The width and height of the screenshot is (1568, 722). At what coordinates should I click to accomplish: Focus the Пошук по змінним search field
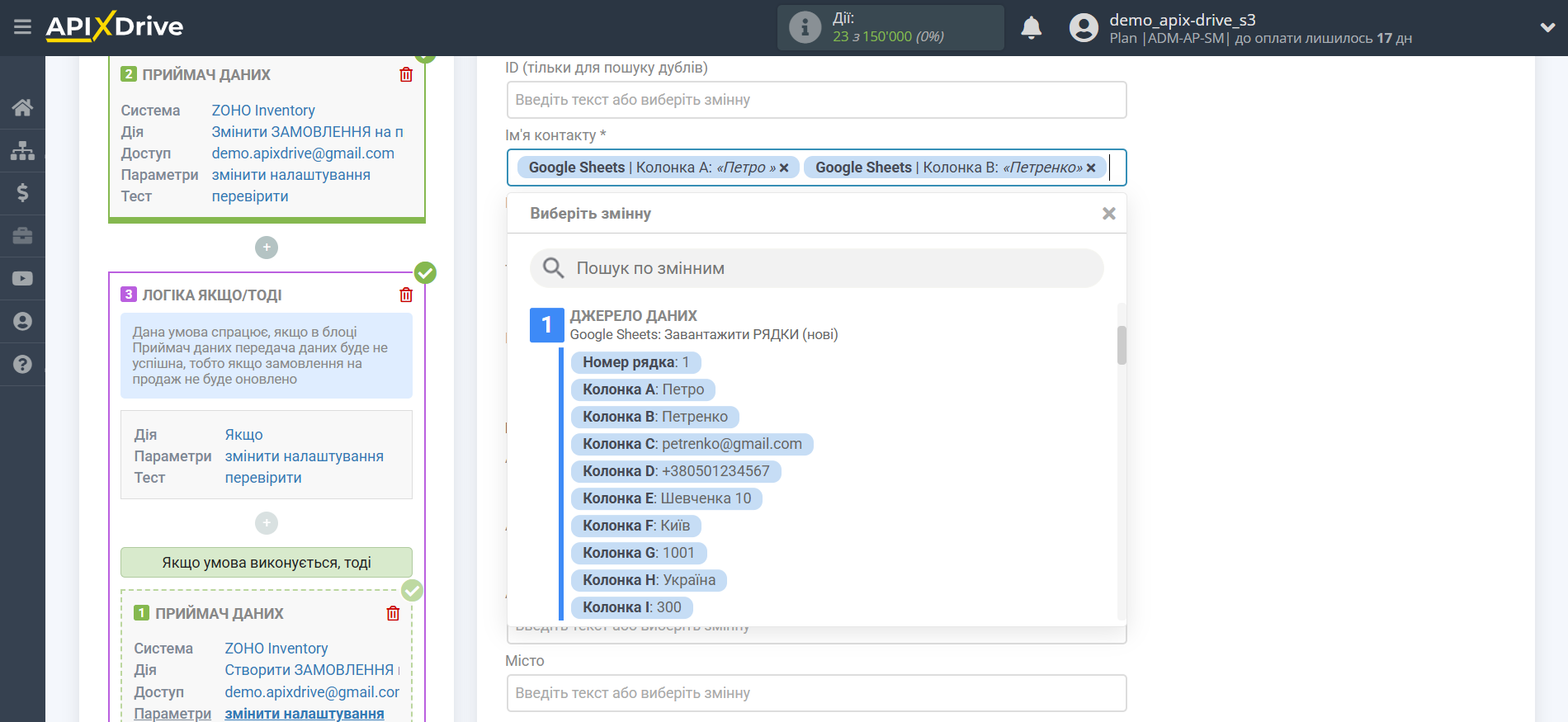coord(816,268)
